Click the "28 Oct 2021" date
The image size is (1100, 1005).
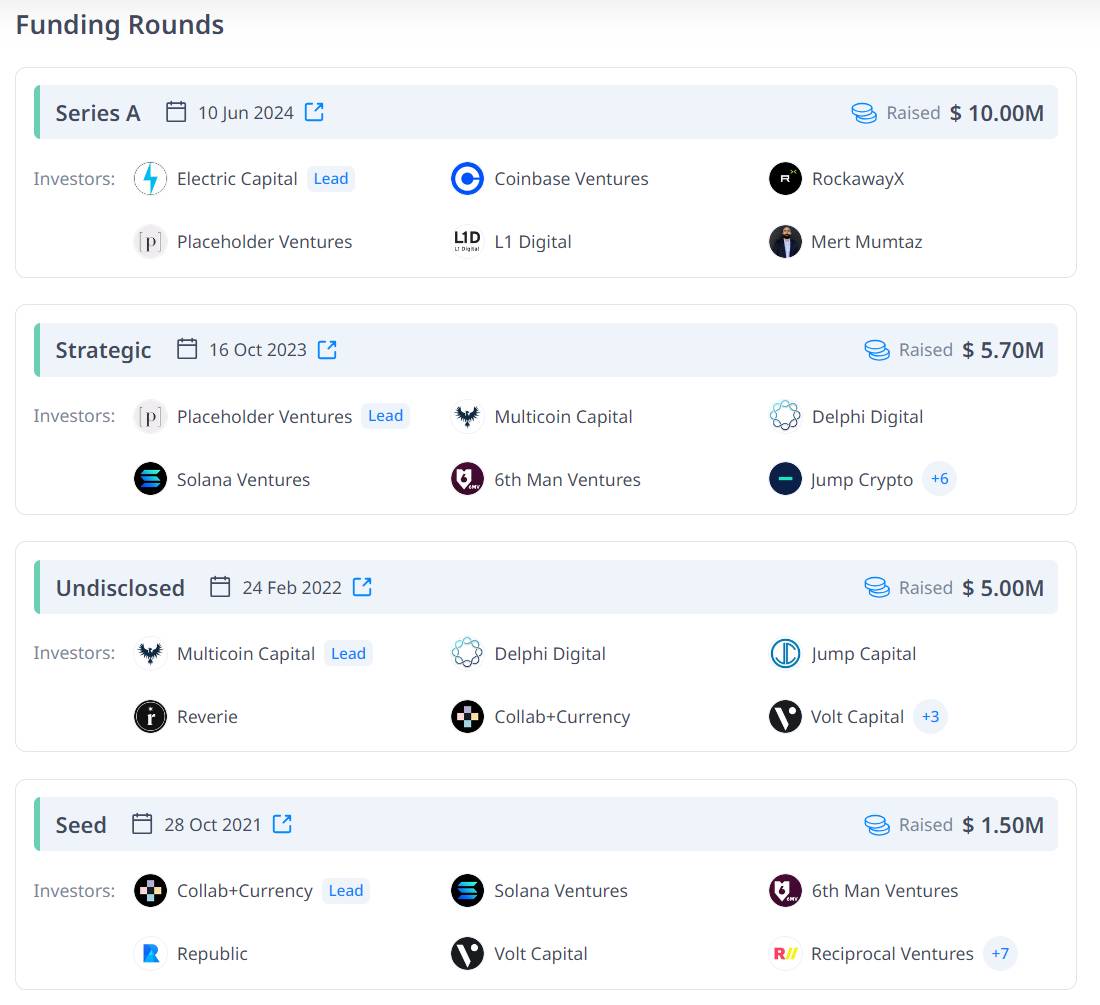tap(213, 825)
